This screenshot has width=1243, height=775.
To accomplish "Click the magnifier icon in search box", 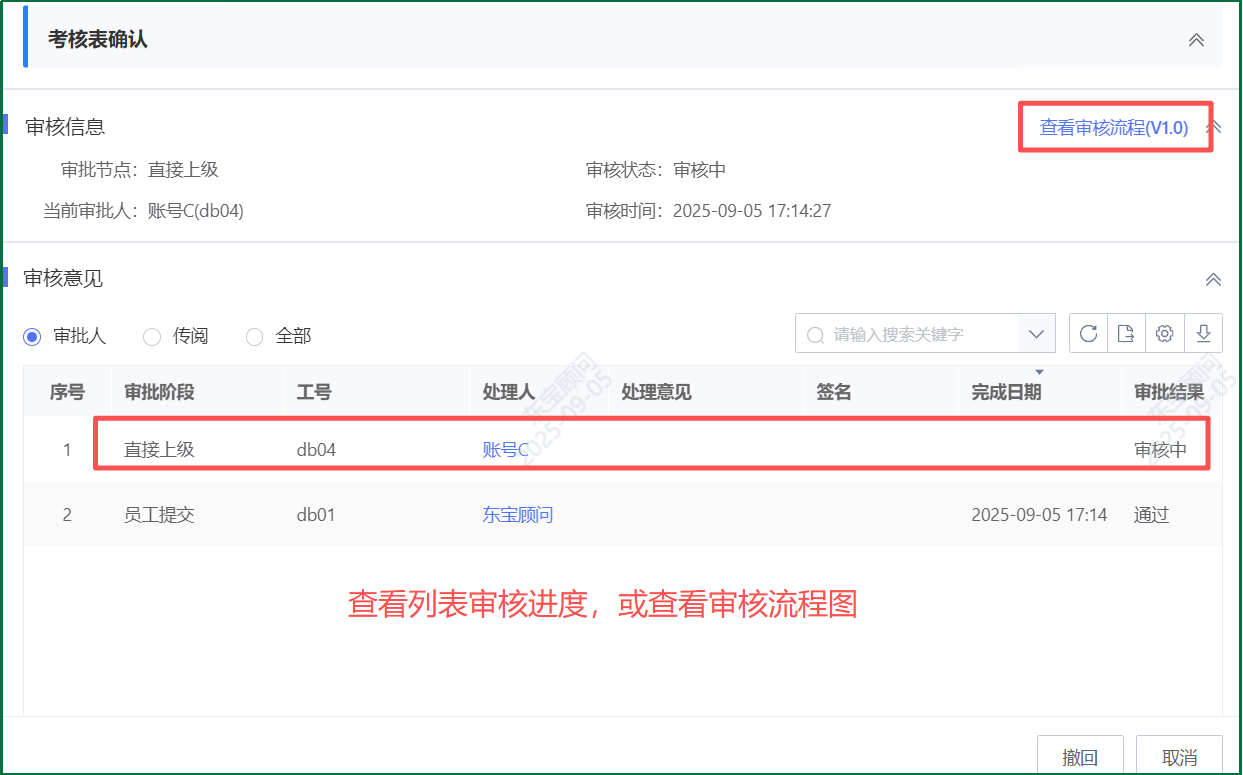I will pyautogui.click(x=816, y=335).
